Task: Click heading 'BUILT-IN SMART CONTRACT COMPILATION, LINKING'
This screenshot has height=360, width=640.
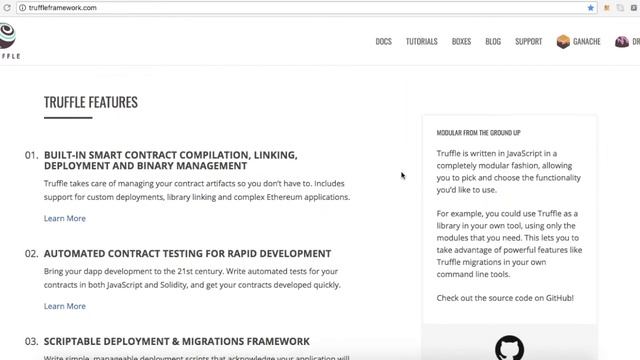Action: [x=171, y=160]
